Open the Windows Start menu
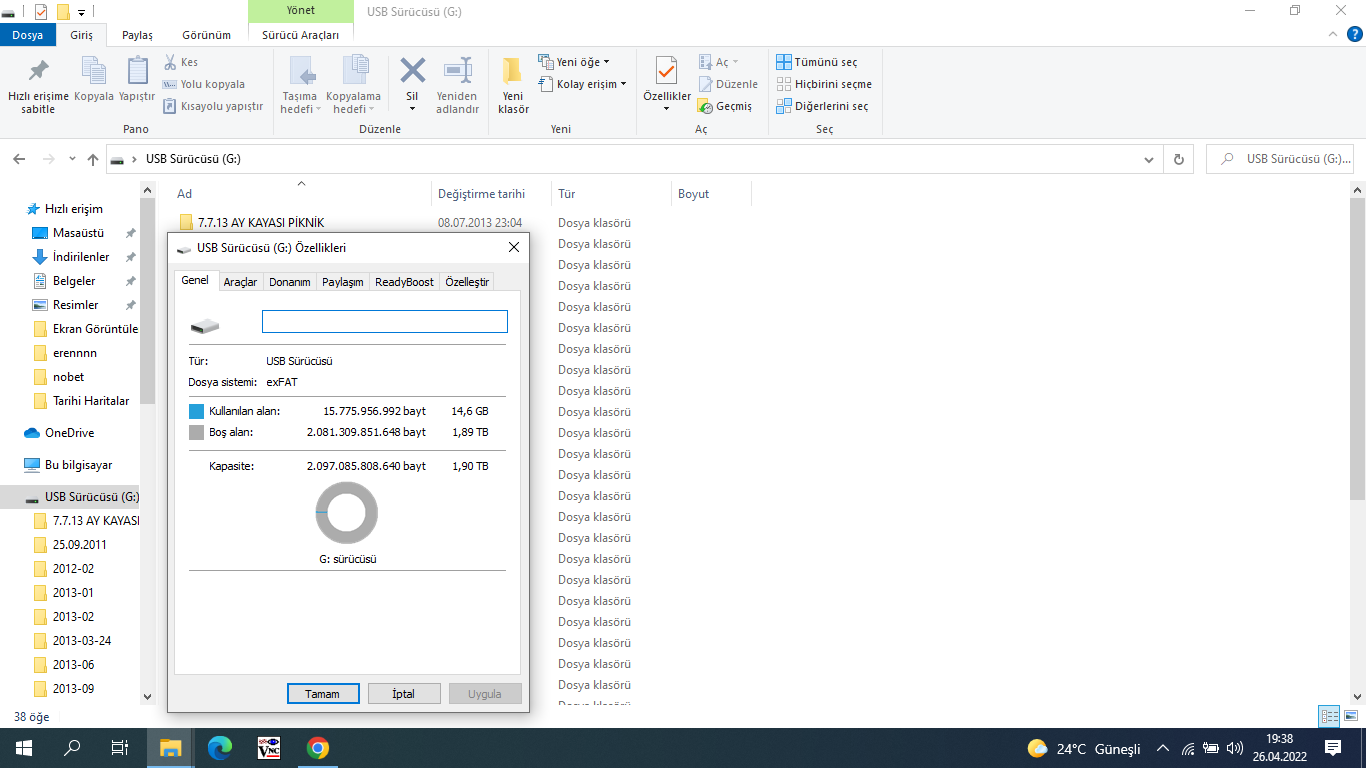1366x768 pixels. point(24,748)
